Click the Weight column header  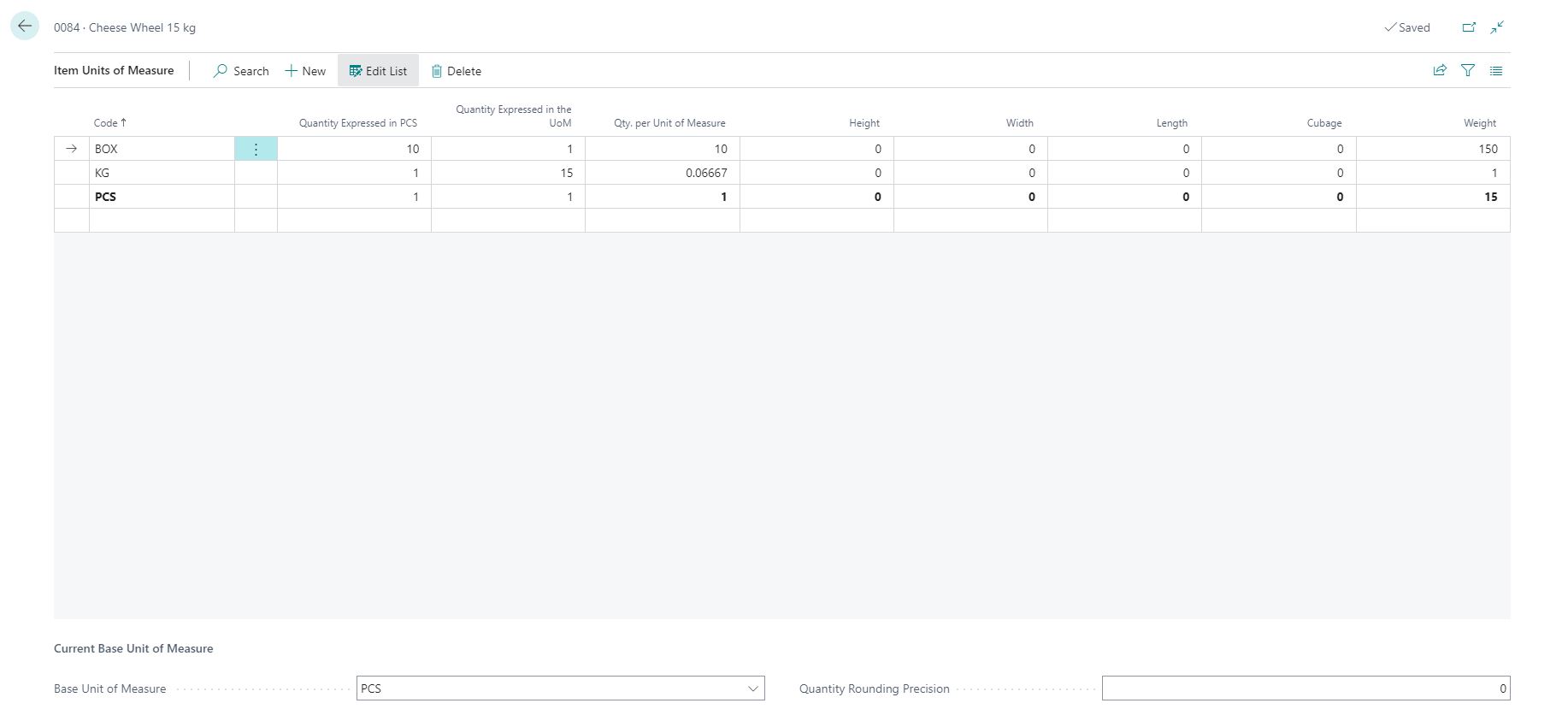pos(1479,123)
